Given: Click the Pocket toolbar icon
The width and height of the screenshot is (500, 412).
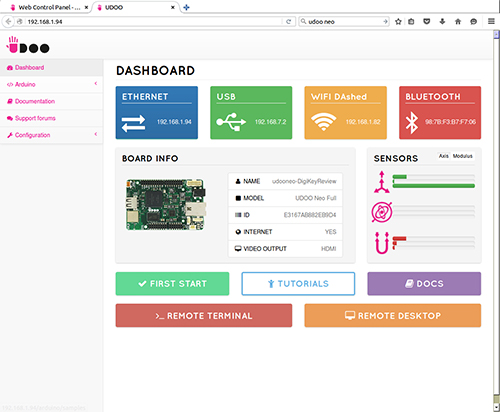Looking at the screenshot, I should point(427,22).
